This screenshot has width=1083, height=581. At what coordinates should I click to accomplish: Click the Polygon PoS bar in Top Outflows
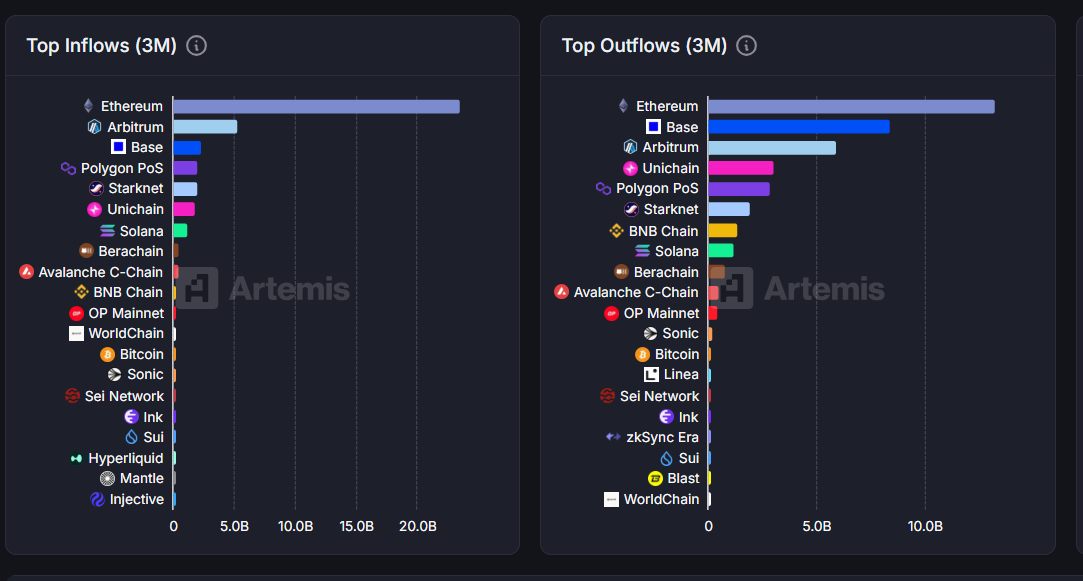click(739, 189)
